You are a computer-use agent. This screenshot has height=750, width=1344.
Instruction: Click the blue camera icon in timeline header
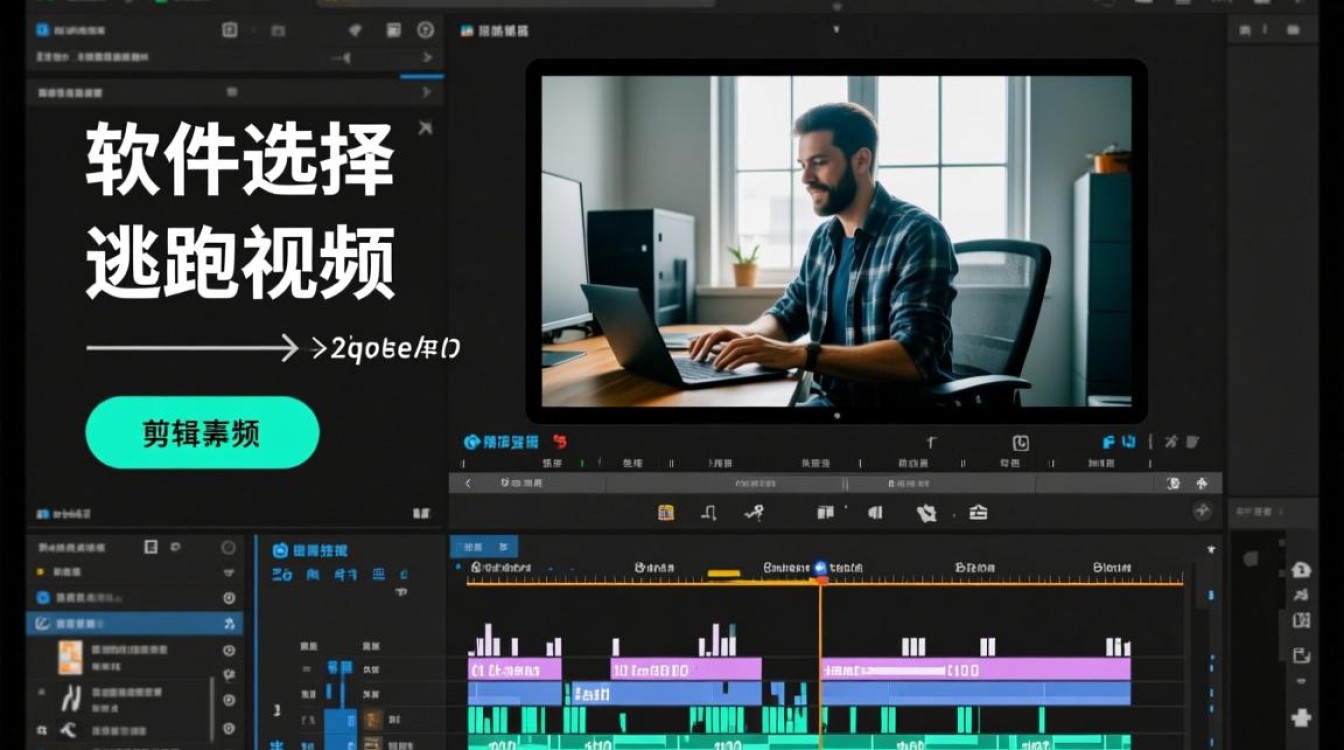click(x=281, y=550)
